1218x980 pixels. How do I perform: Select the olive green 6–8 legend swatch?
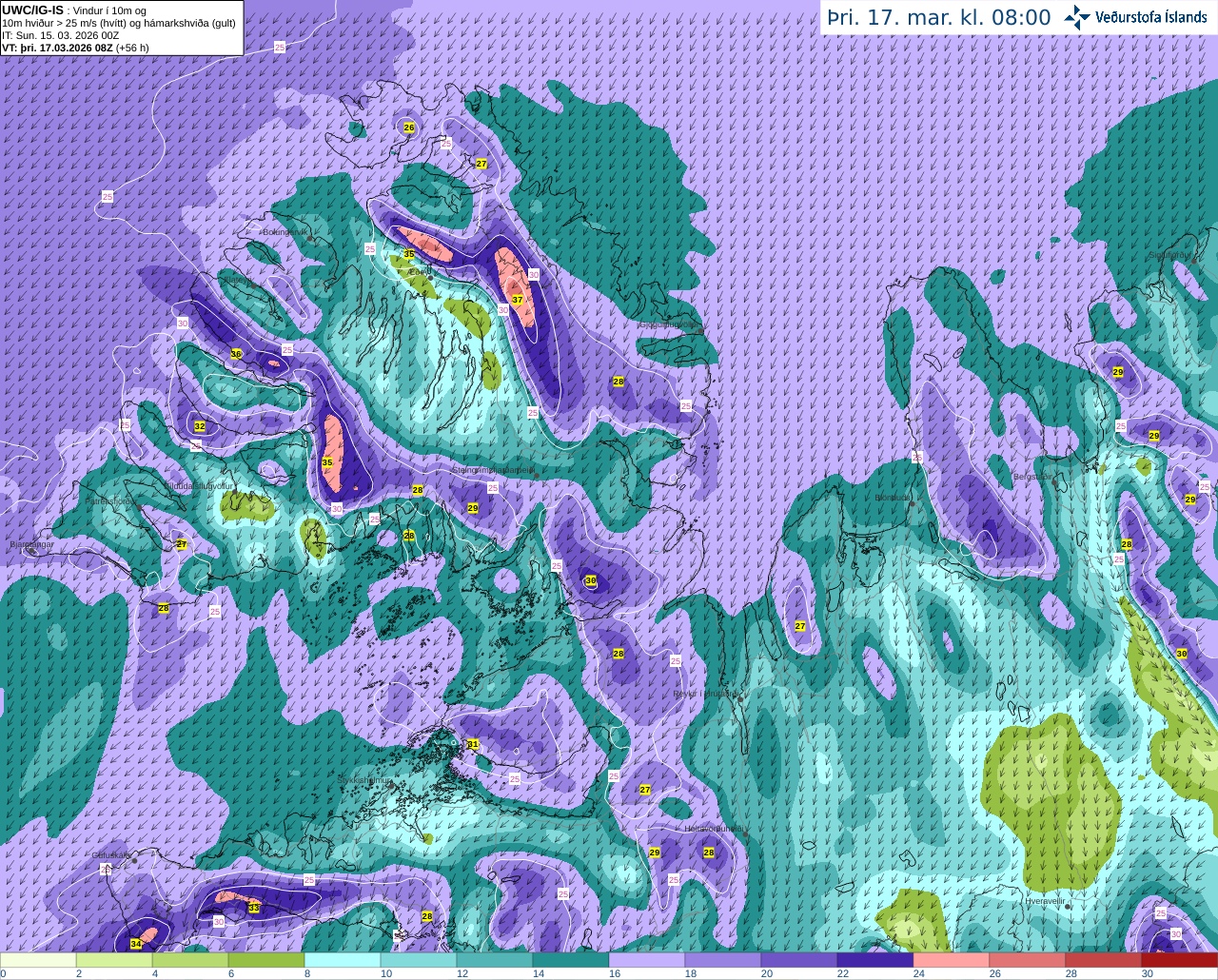[266, 960]
